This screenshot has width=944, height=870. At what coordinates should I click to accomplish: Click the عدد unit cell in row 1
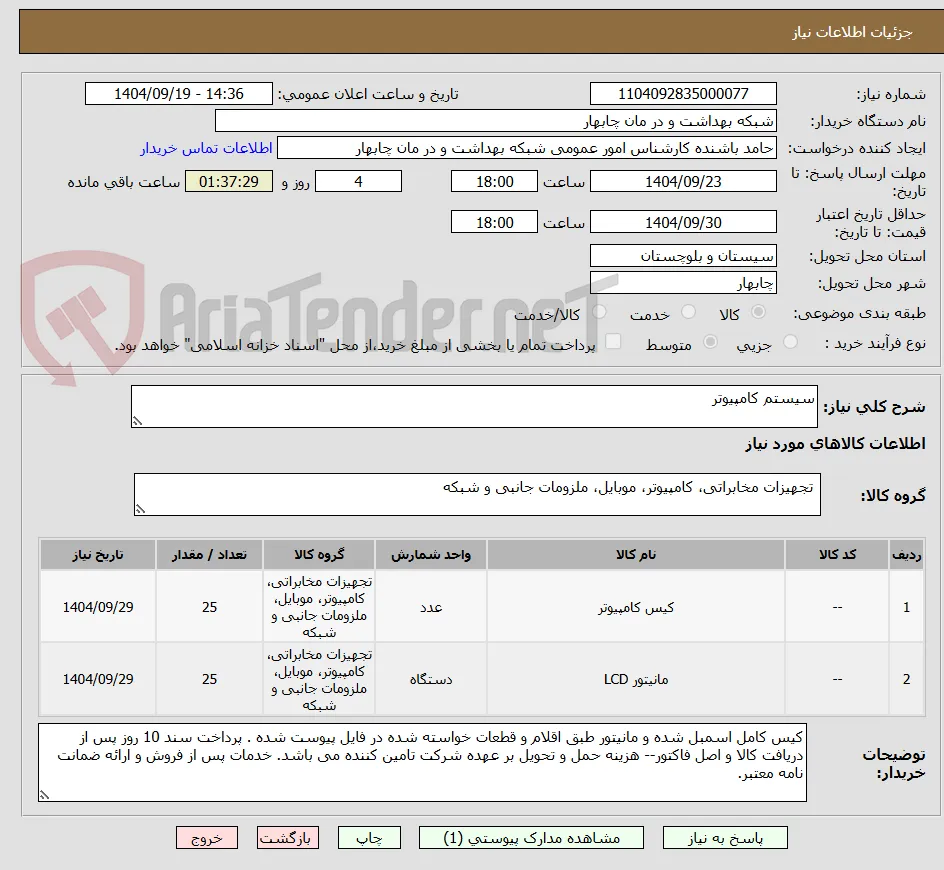point(431,607)
